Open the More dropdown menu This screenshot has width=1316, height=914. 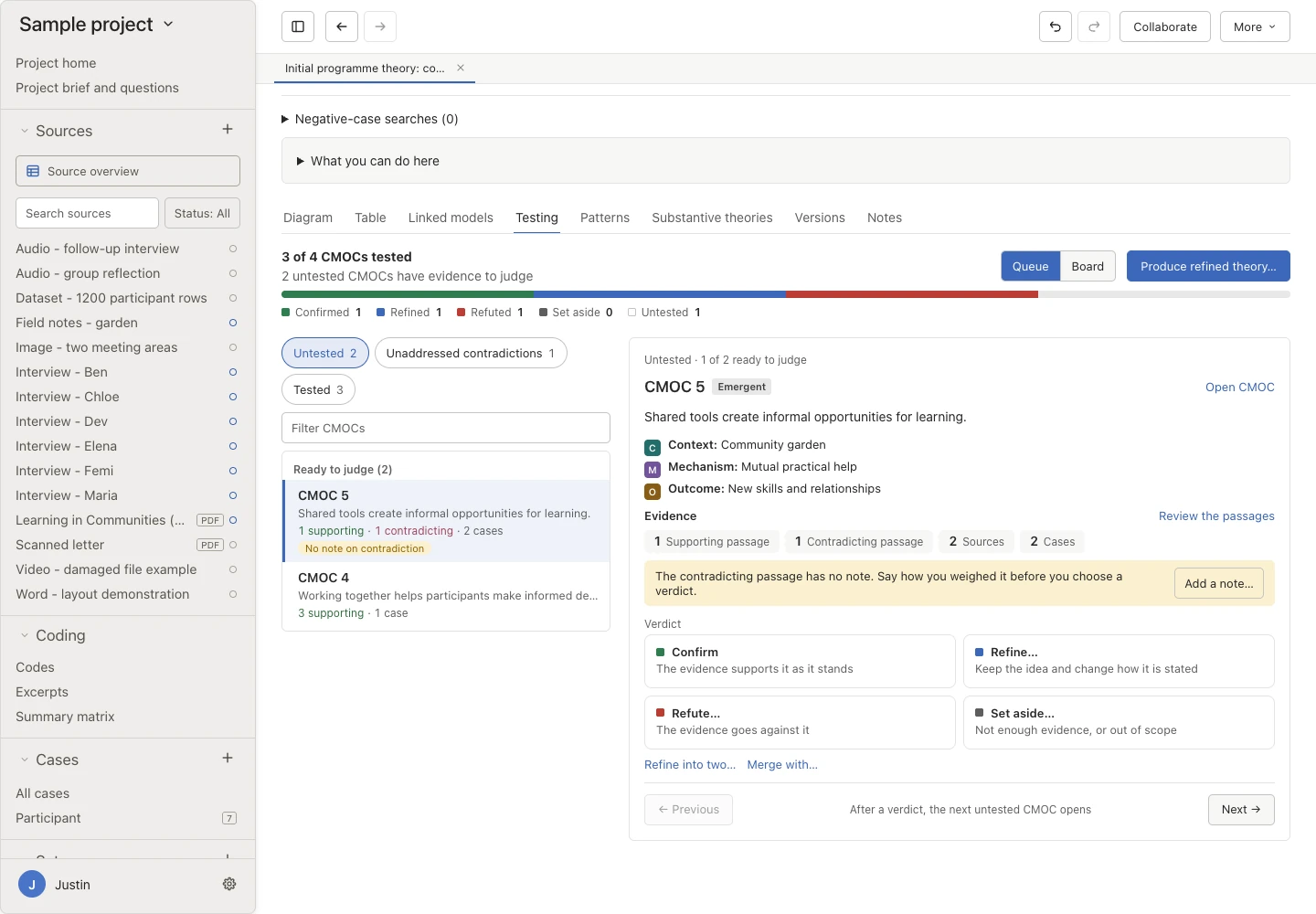point(1255,27)
